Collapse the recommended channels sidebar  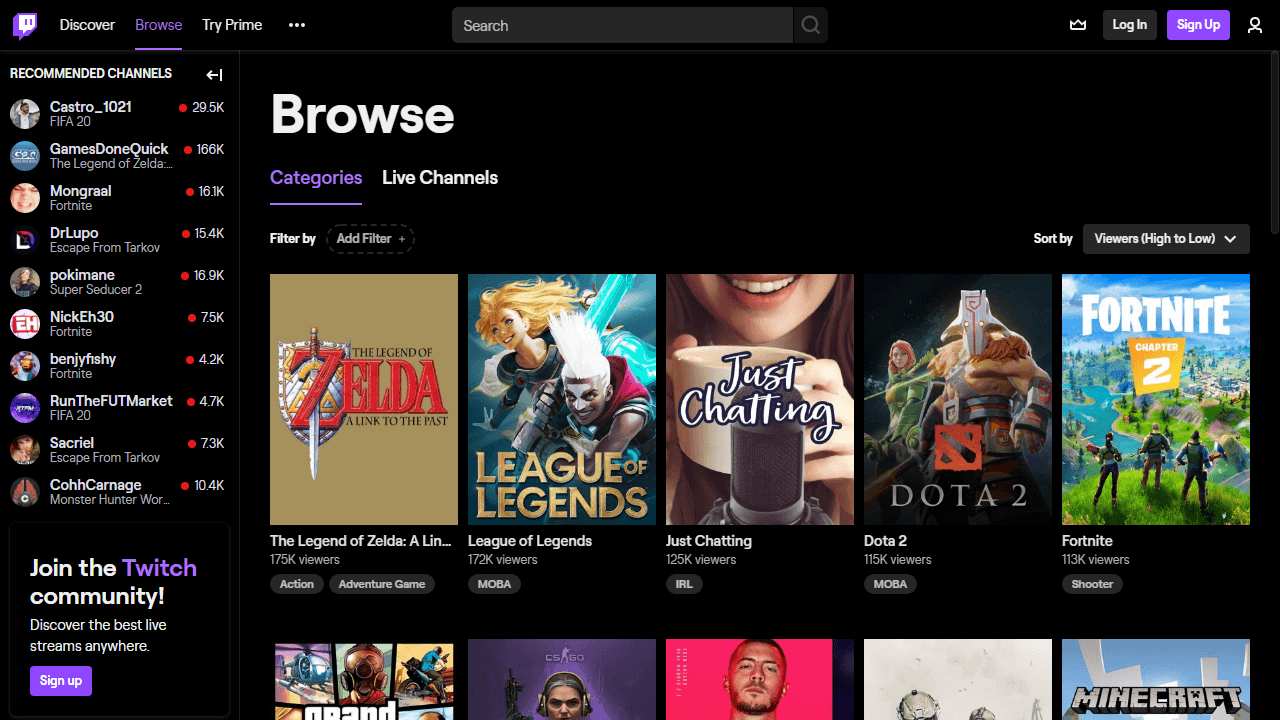click(x=214, y=74)
